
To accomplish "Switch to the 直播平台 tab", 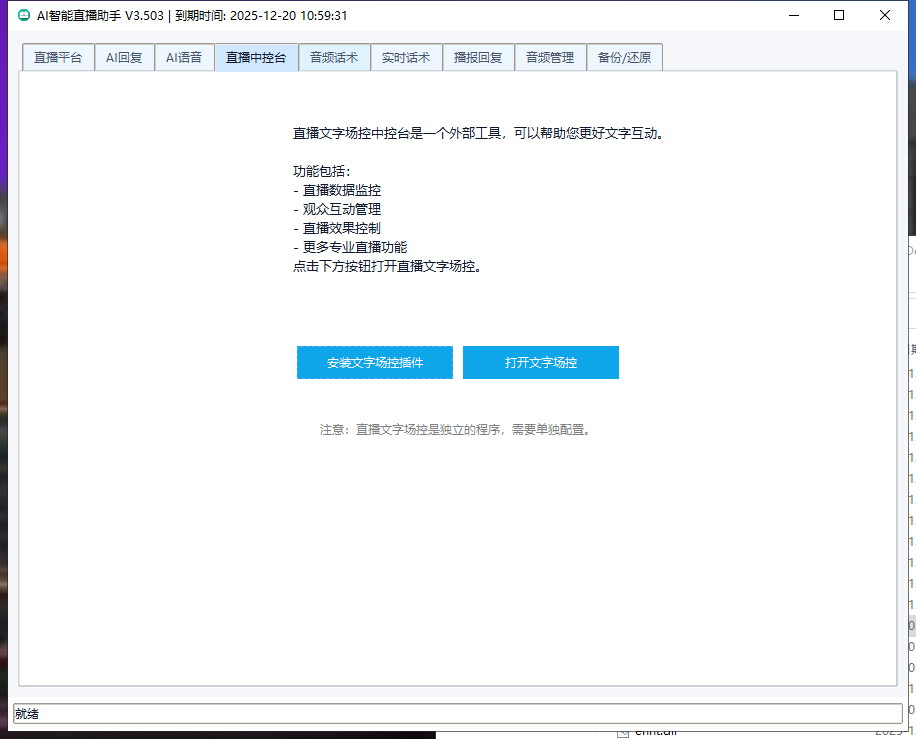I will tap(58, 58).
